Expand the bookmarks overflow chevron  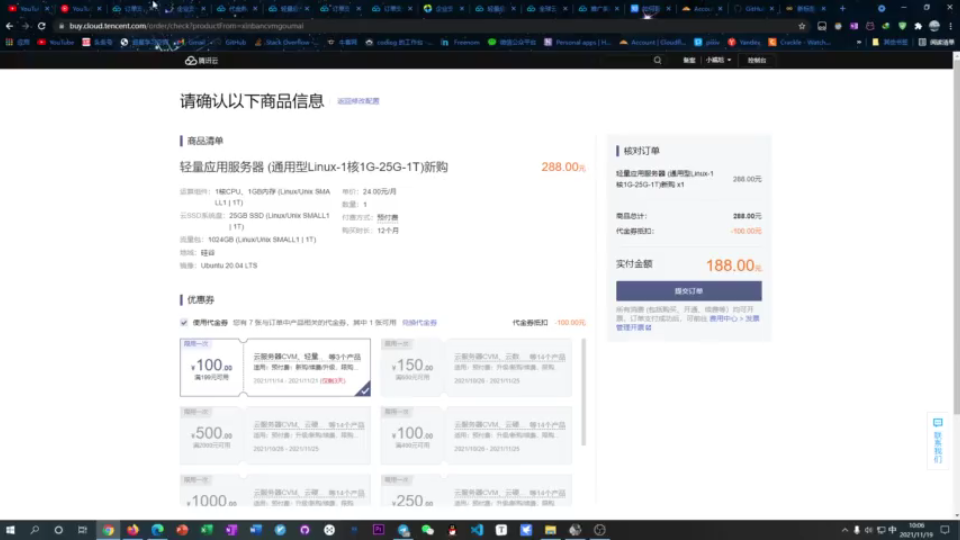tap(859, 42)
